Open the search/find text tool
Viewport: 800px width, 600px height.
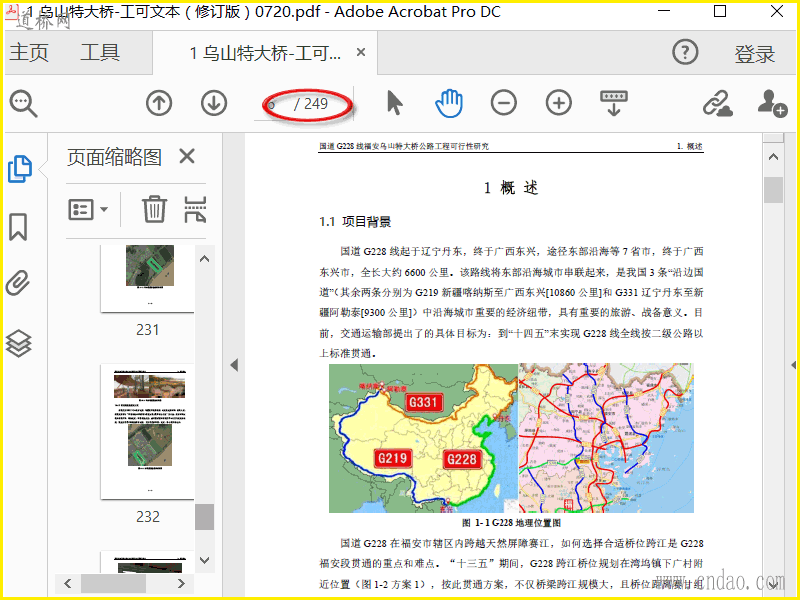coord(23,104)
